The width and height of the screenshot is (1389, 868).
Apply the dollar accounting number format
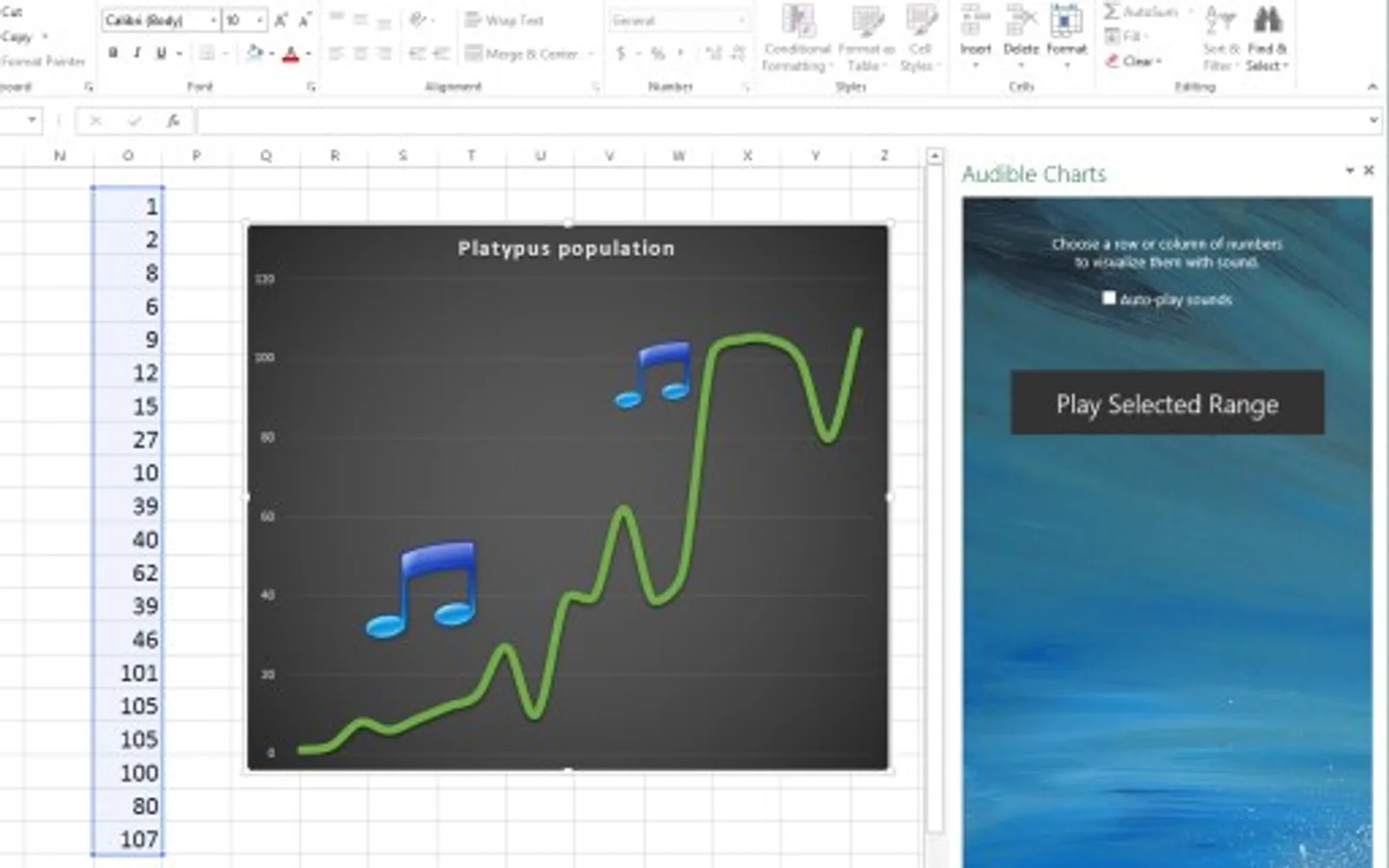621,54
